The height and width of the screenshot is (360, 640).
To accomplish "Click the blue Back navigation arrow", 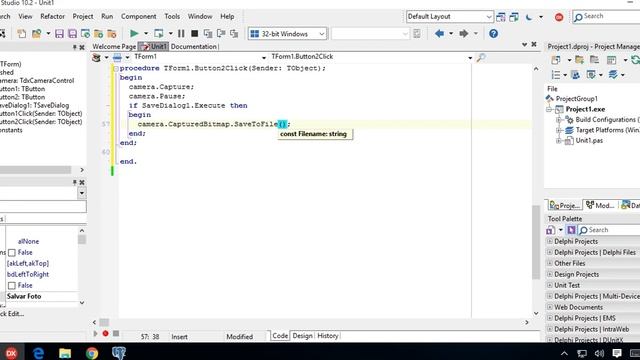I will pyautogui.click(x=439, y=33).
